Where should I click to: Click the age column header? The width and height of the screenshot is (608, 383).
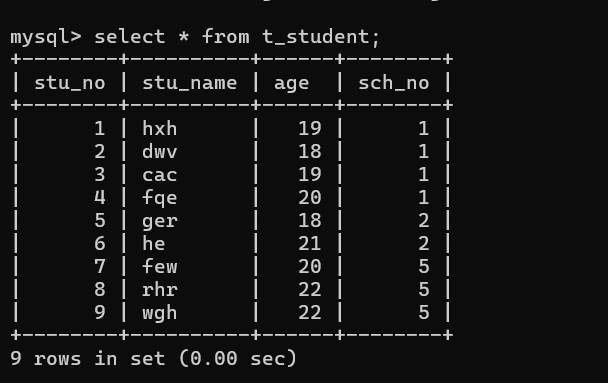pyautogui.click(x=292, y=84)
